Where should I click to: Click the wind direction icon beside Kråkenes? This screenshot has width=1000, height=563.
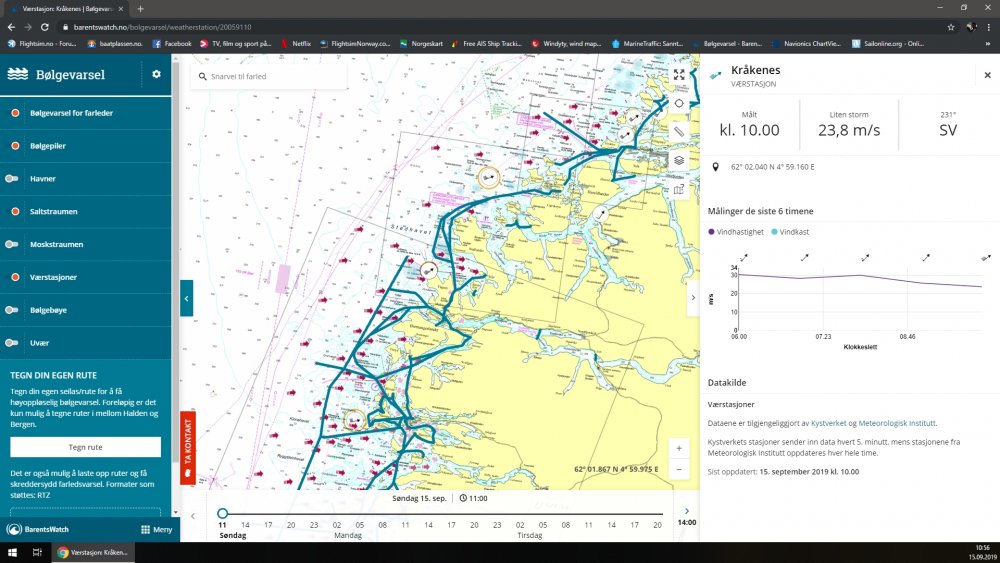(716, 75)
